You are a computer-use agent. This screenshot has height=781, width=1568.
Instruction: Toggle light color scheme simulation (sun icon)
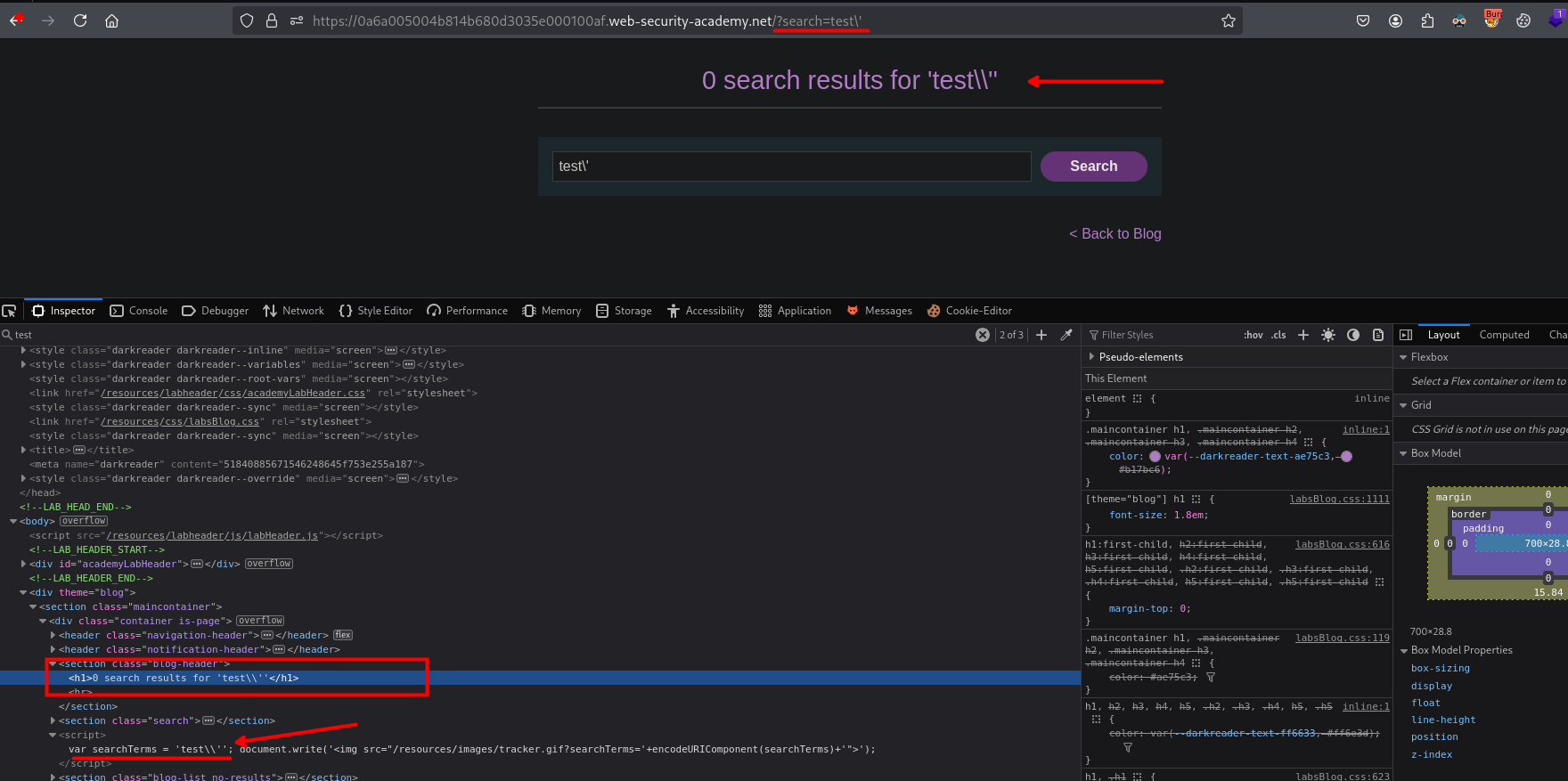click(1328, 335)
